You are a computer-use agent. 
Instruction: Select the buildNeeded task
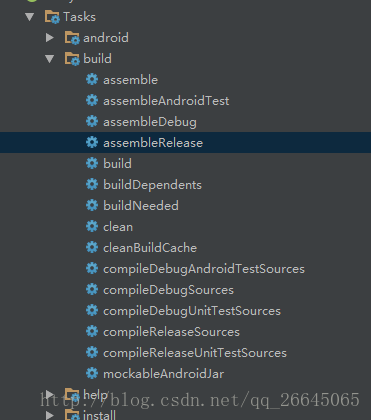tap(141, 206)
